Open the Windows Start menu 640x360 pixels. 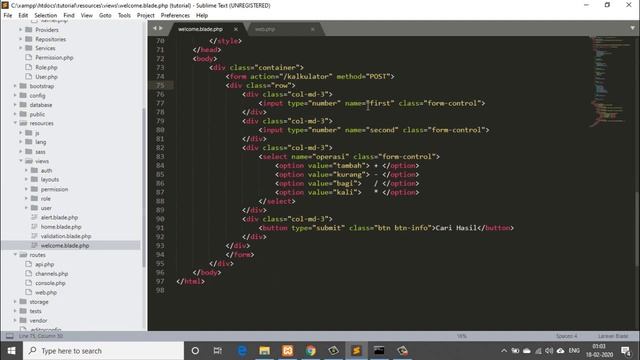11,351
